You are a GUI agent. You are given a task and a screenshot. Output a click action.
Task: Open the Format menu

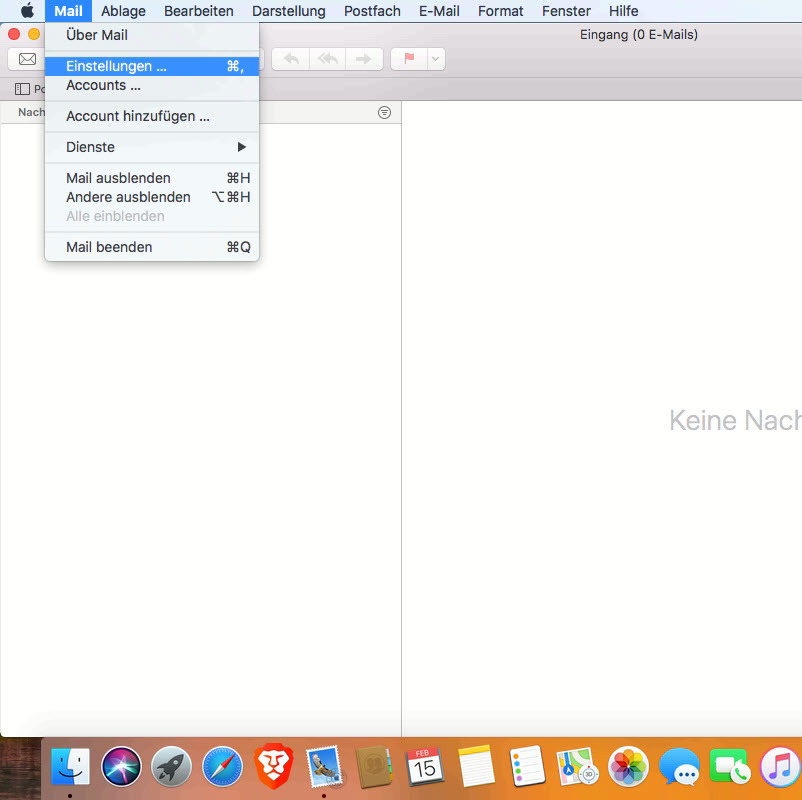(x=500, y=11)
